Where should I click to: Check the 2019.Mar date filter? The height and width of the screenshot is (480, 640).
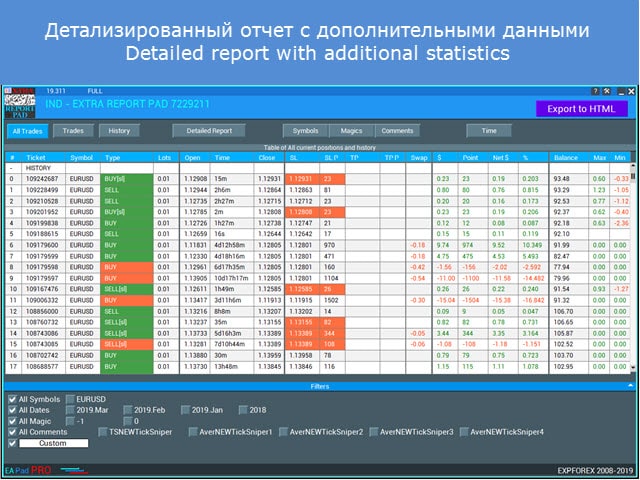click(70, 410)
